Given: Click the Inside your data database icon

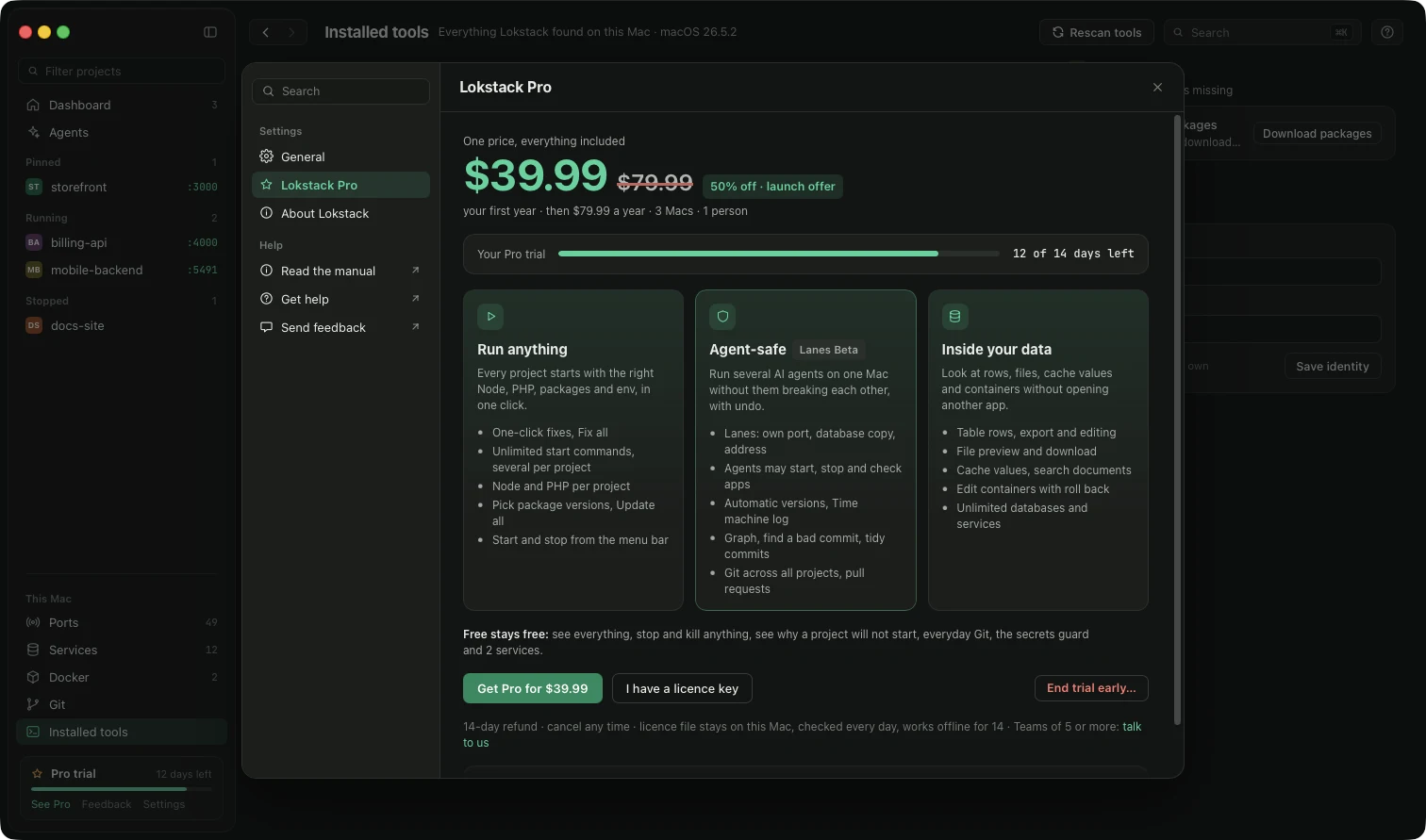Looking at the screenshot, I should 954,317.
